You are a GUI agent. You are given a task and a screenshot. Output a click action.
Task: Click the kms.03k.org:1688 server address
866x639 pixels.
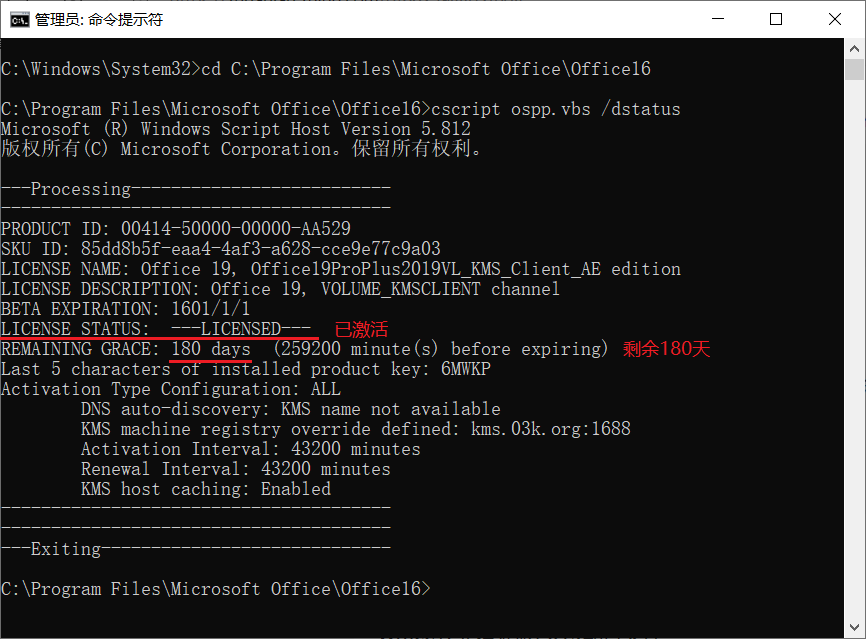551,429
